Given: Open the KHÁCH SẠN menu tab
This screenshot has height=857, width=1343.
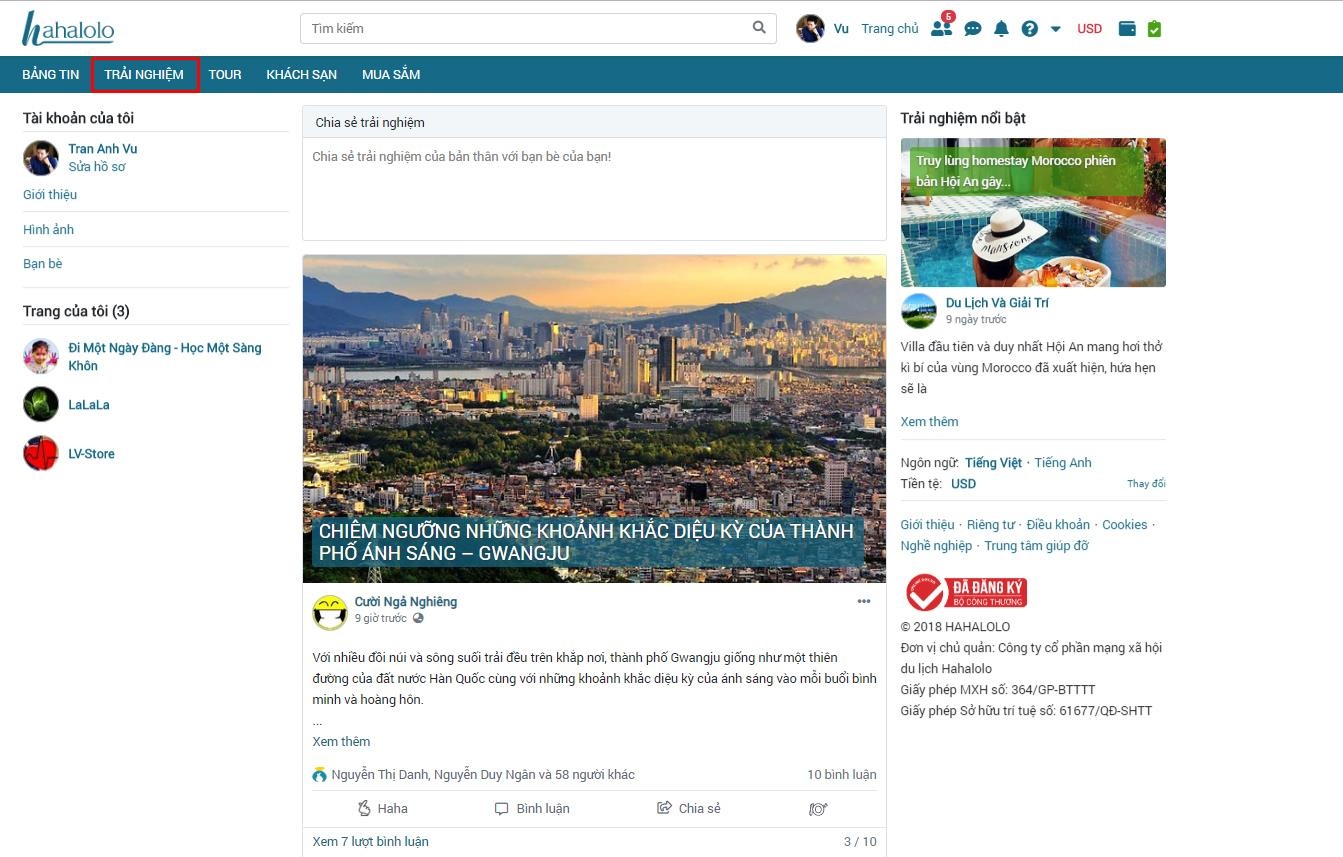Looking at the screenshot, I should point(301,75).
